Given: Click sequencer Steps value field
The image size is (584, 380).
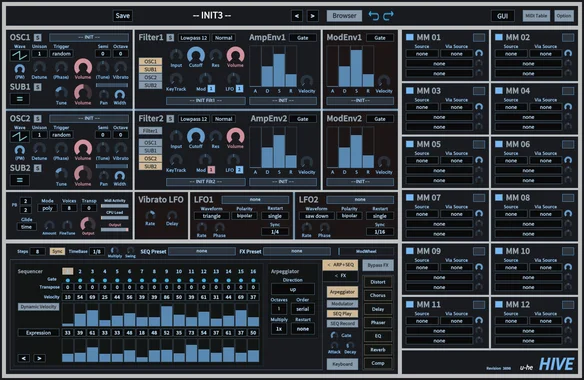Looking at the screenshot, I should coord(37,251).
